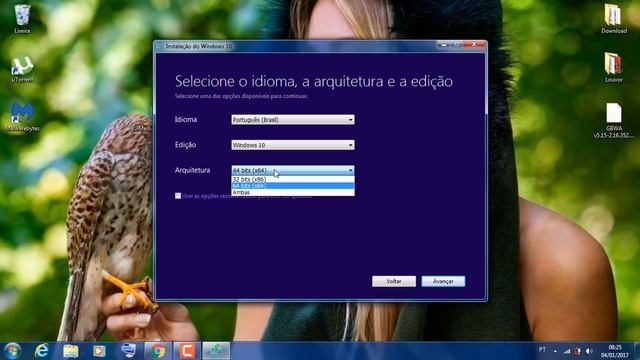The width and height of the screenshot is (640, 360).
Task: Open Windows Media Player from taskbar
Action: pyautogui.click(x=99, y=351)
